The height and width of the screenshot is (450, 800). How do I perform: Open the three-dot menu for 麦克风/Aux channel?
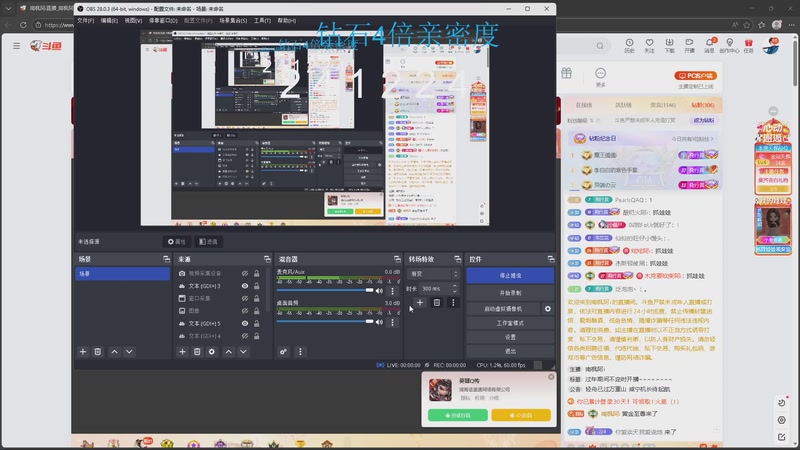pos(392,291)
